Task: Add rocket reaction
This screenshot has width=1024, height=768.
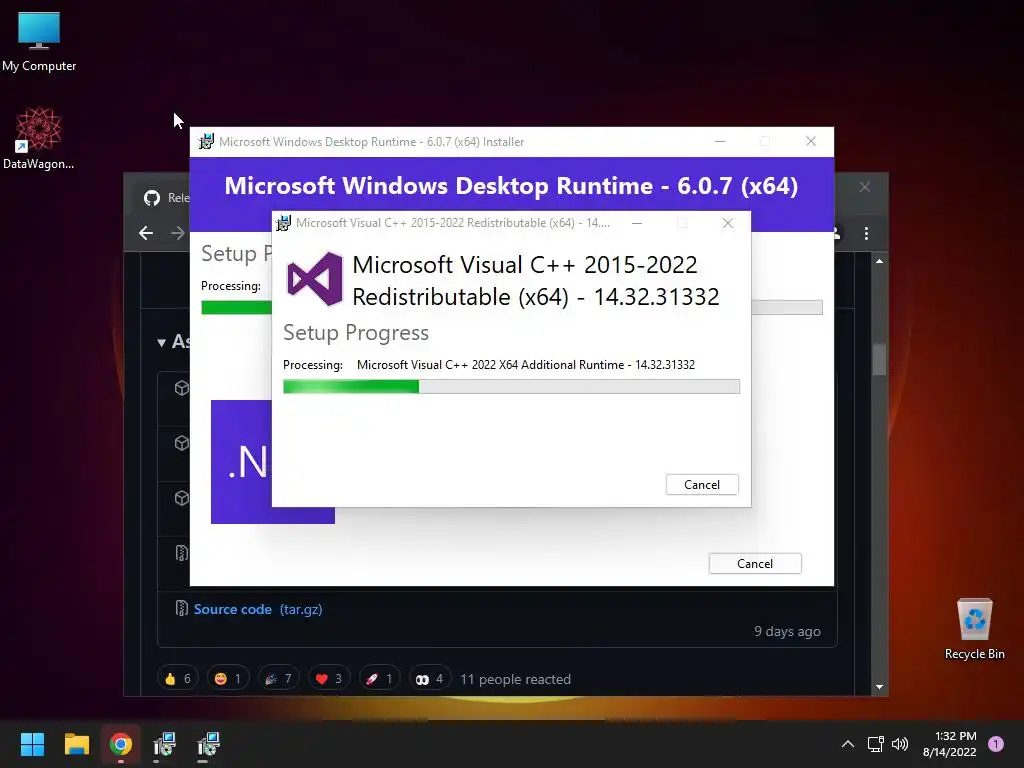Action: (x=379, y=679)
